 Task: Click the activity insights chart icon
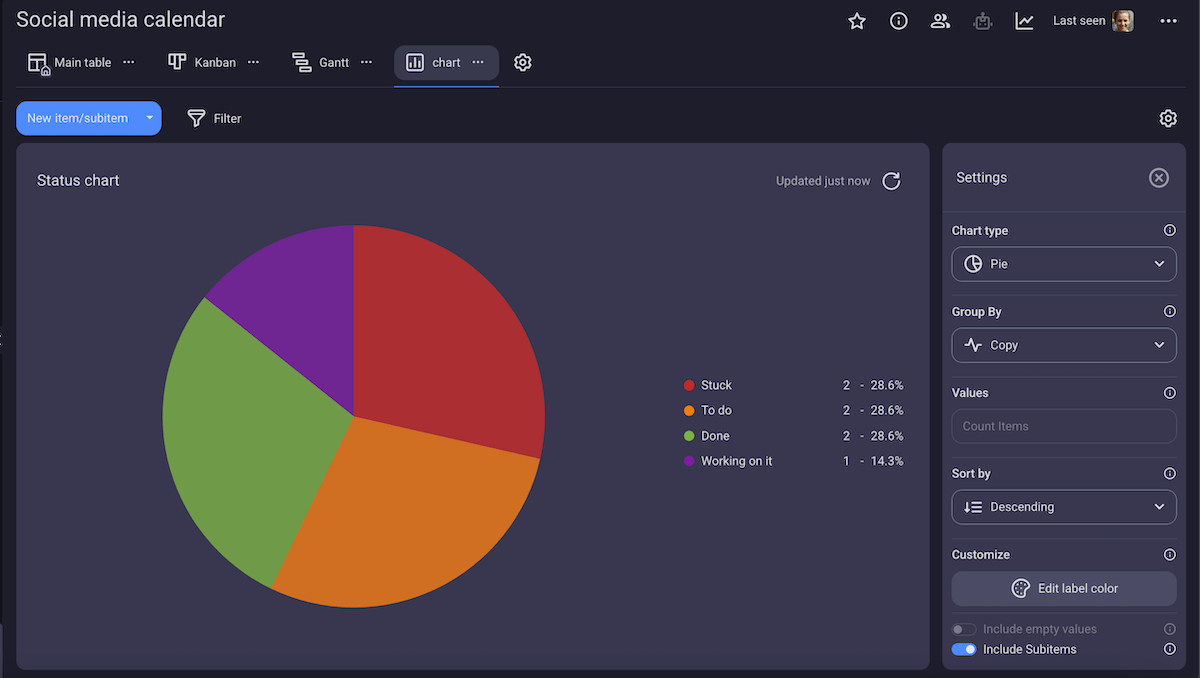tap(1024, 20)
